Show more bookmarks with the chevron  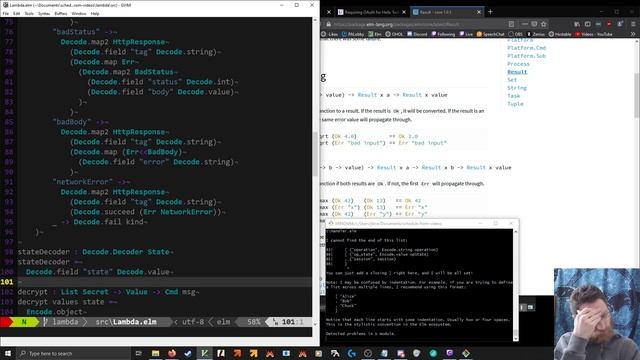[x=633, y=34]
